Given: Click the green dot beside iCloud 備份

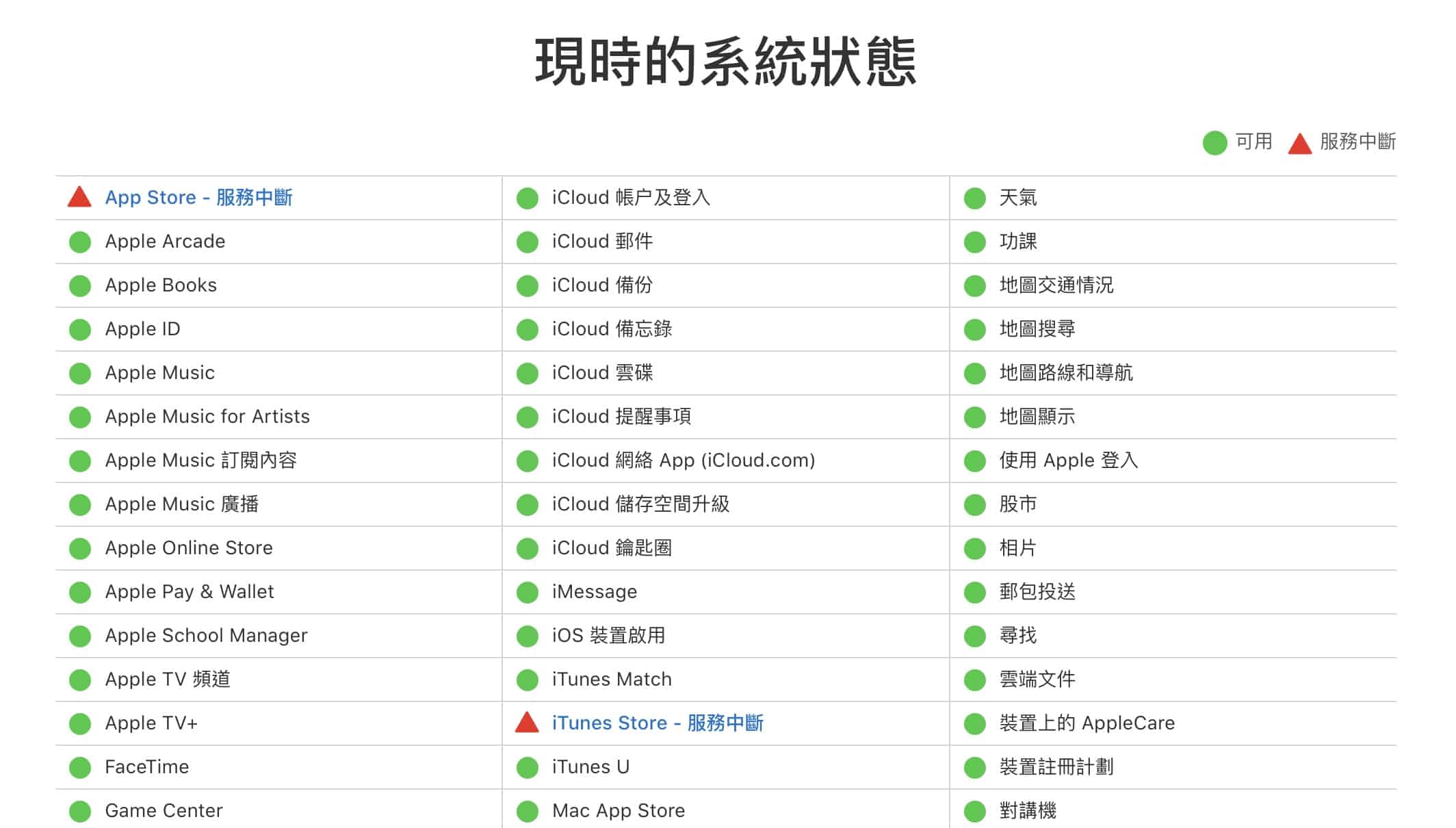Looking at the screenshot, I should 528,286.
